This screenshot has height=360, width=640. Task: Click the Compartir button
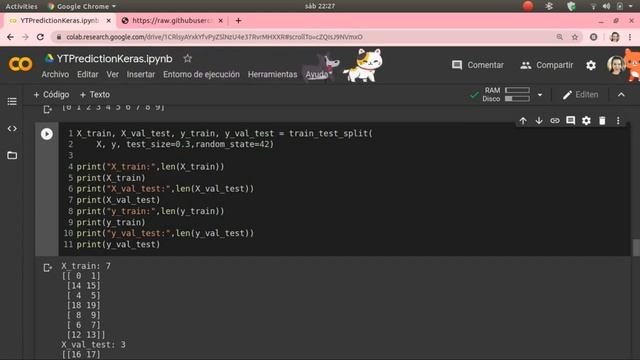[547, 65]
